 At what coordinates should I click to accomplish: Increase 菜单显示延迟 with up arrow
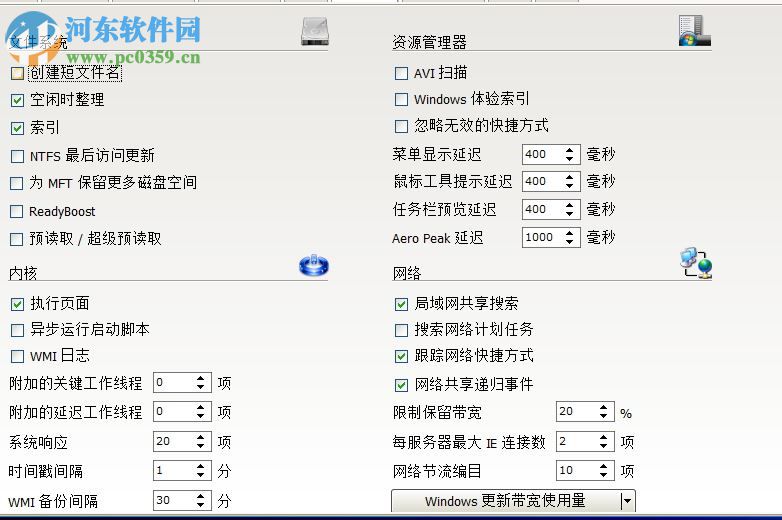point(570,150)
